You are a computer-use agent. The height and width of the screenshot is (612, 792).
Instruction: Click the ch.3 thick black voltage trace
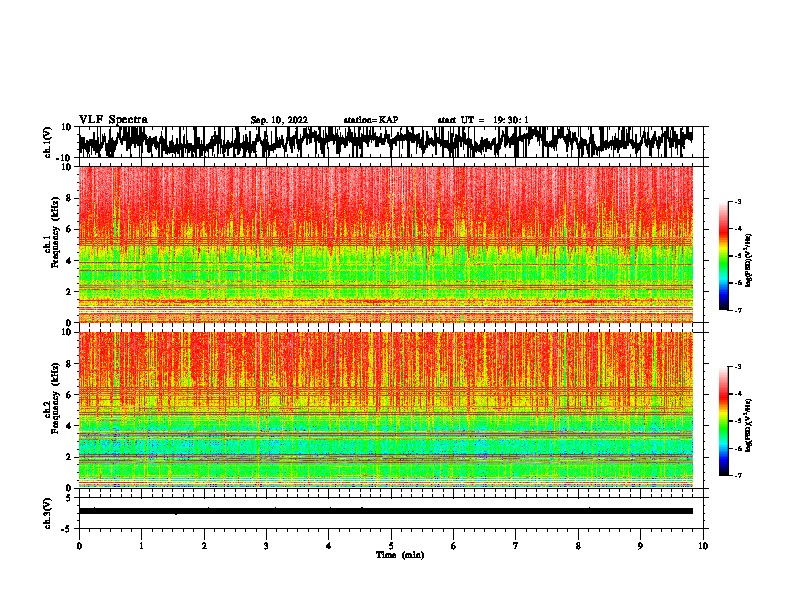pyautogui.click(x=385, y=511)
